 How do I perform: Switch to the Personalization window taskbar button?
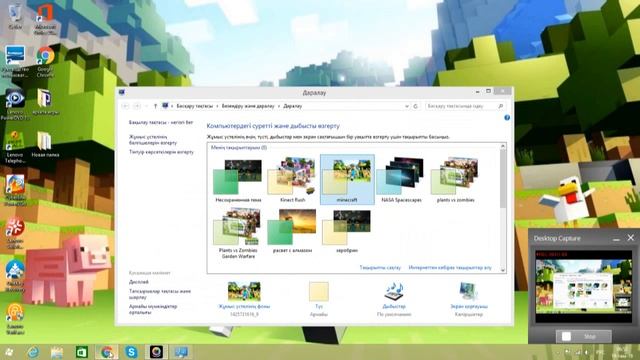click(181, 352)
